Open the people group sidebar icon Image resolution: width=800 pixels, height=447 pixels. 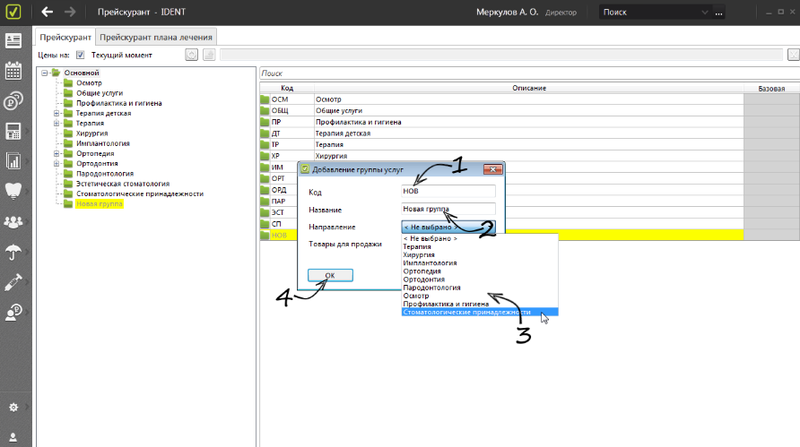coord(14,221)
